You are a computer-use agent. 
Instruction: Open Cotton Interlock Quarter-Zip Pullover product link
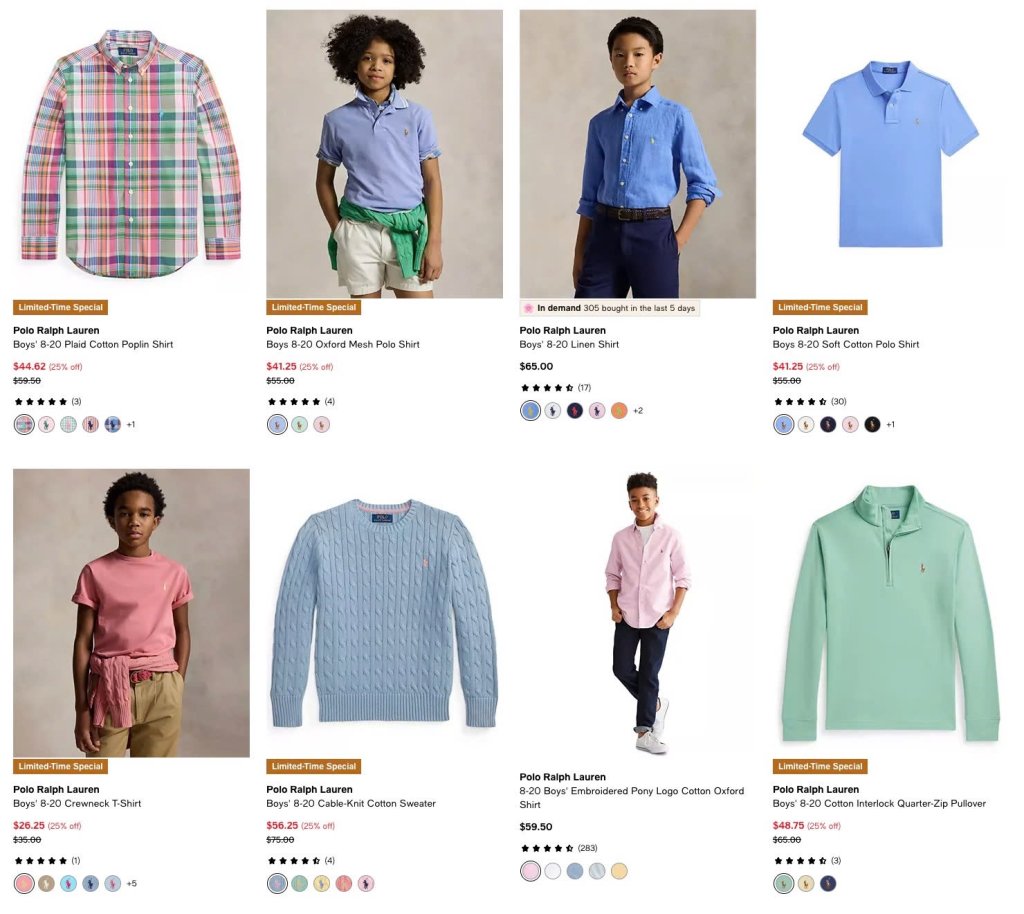click(879, 804)
